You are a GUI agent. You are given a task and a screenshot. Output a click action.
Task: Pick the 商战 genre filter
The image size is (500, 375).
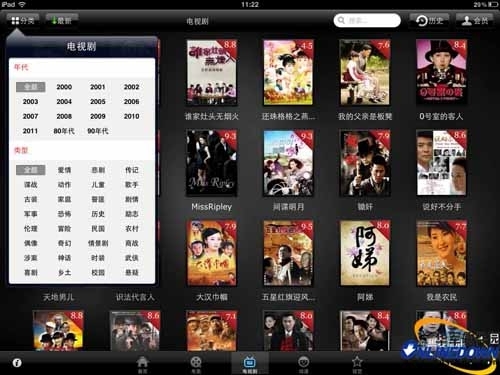pos(131,243)
